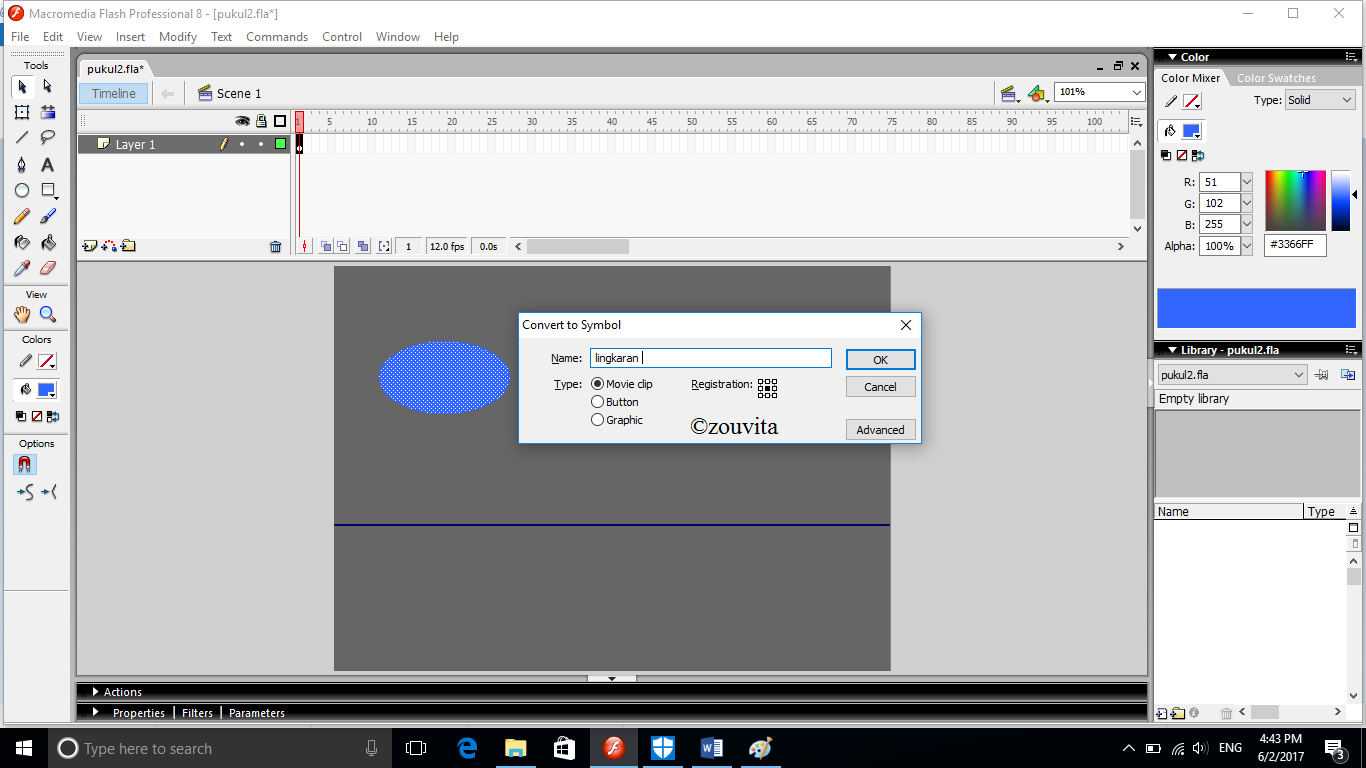Click the fill color swatch in Tools
The width and height of the screenshot is (1366, 768).
[x=46, y=390]
